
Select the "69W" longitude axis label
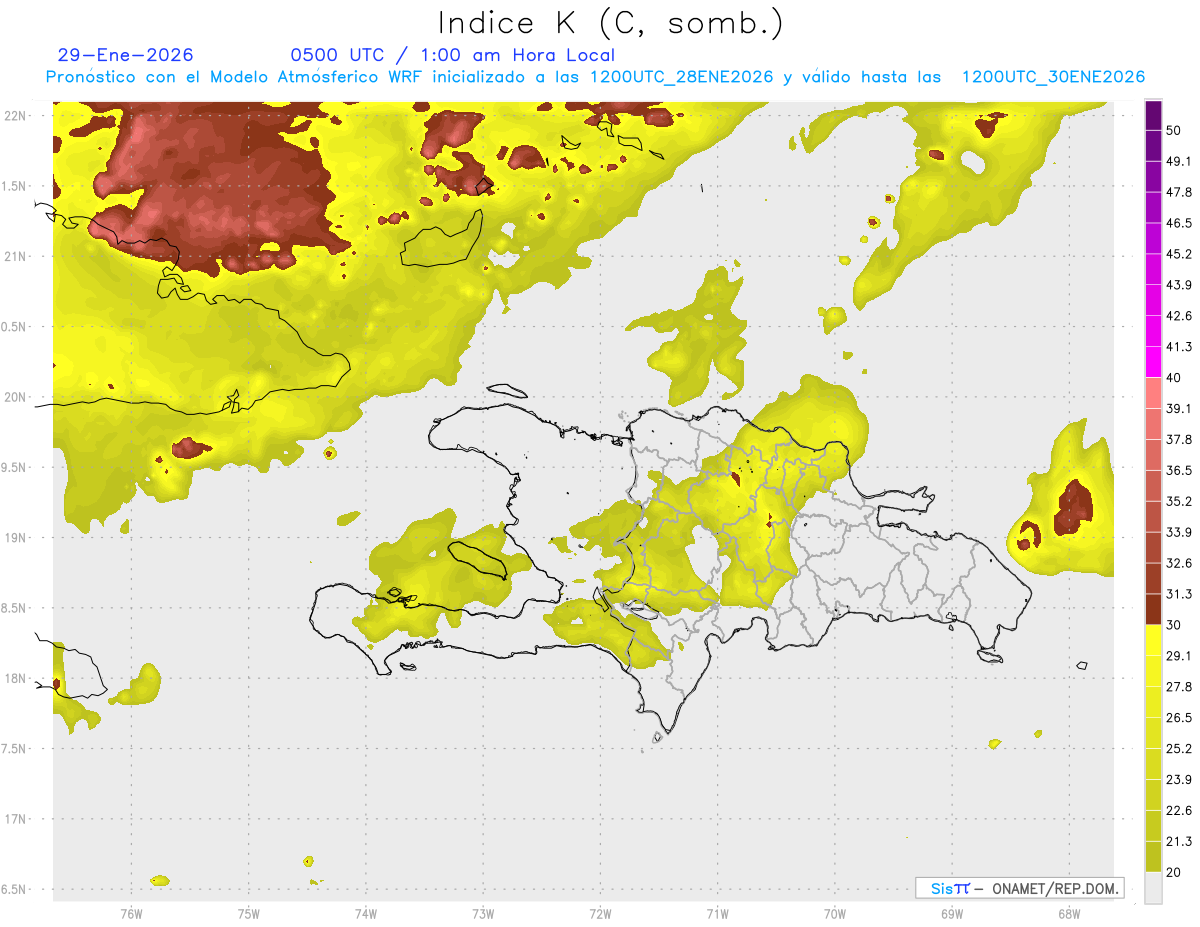pos(951,914)
